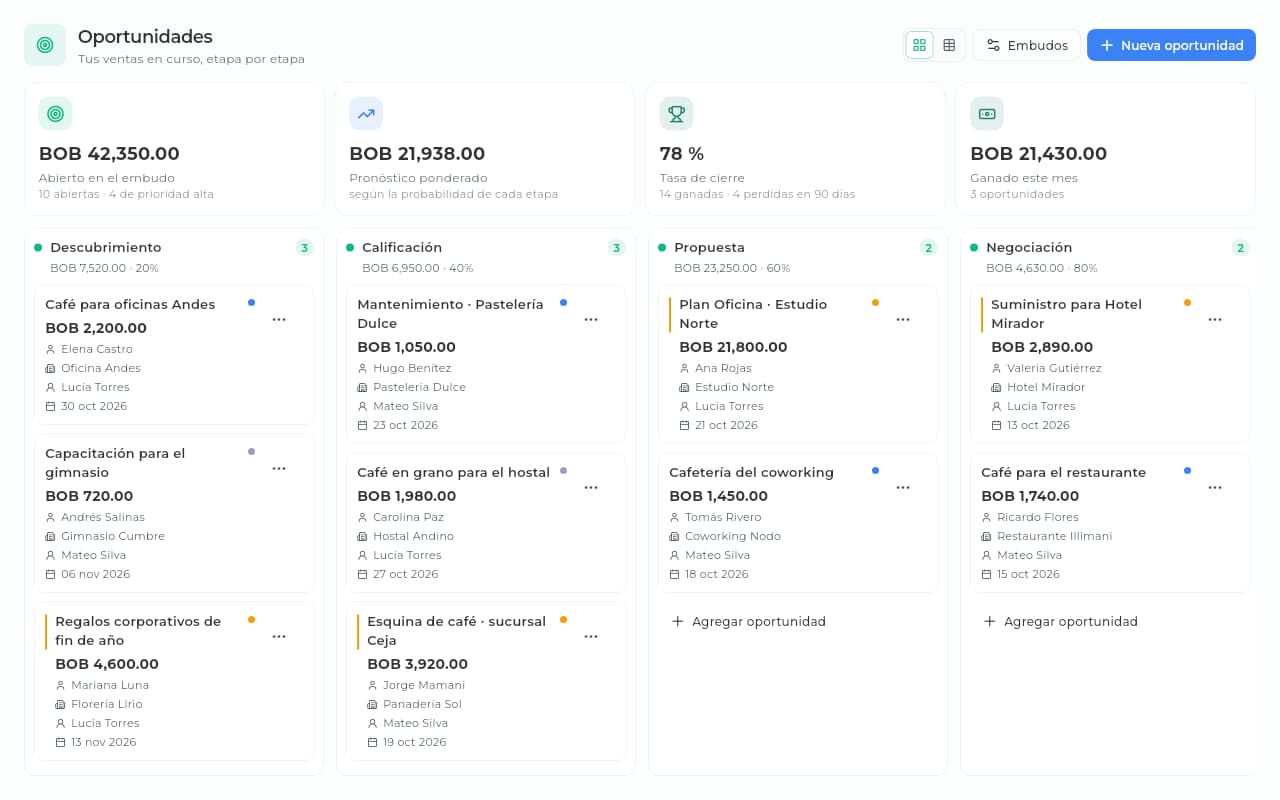Image resolution: width=1280 pixels, height=800 pixels.
Task: Select the Propuesta column header
Action: click(709, 247)
